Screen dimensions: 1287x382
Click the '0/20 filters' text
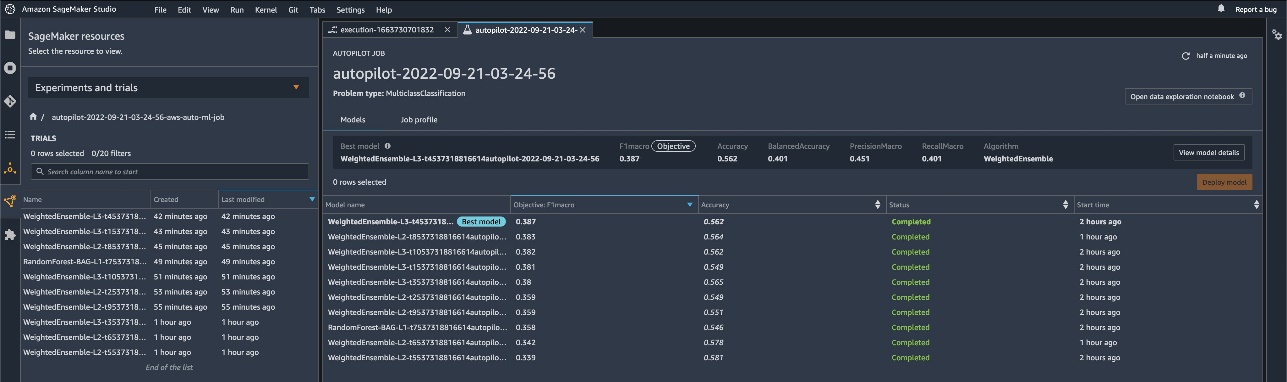coord(112,153)
